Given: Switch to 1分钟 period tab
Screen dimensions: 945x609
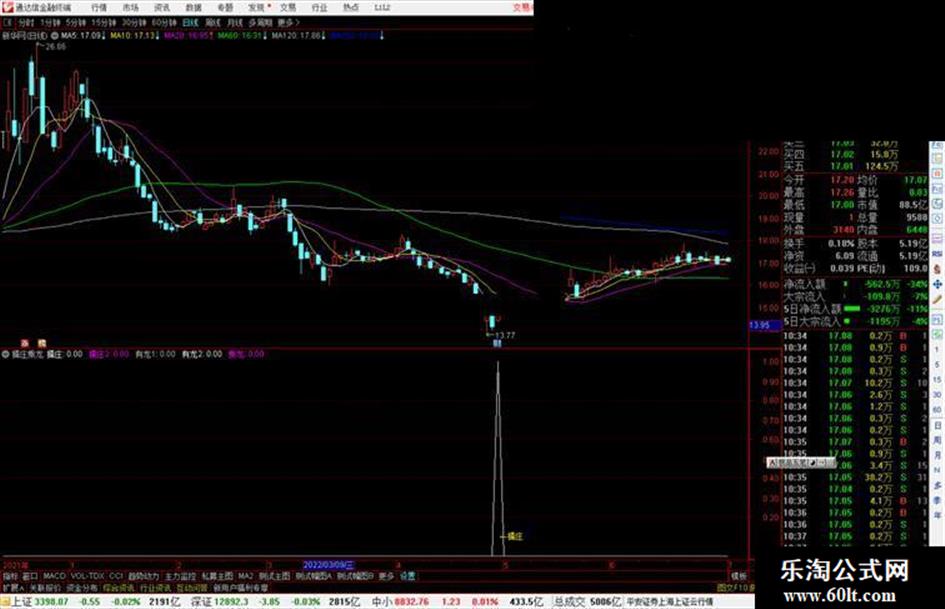Looking at the screenshot, I should [x=50, y=23].
